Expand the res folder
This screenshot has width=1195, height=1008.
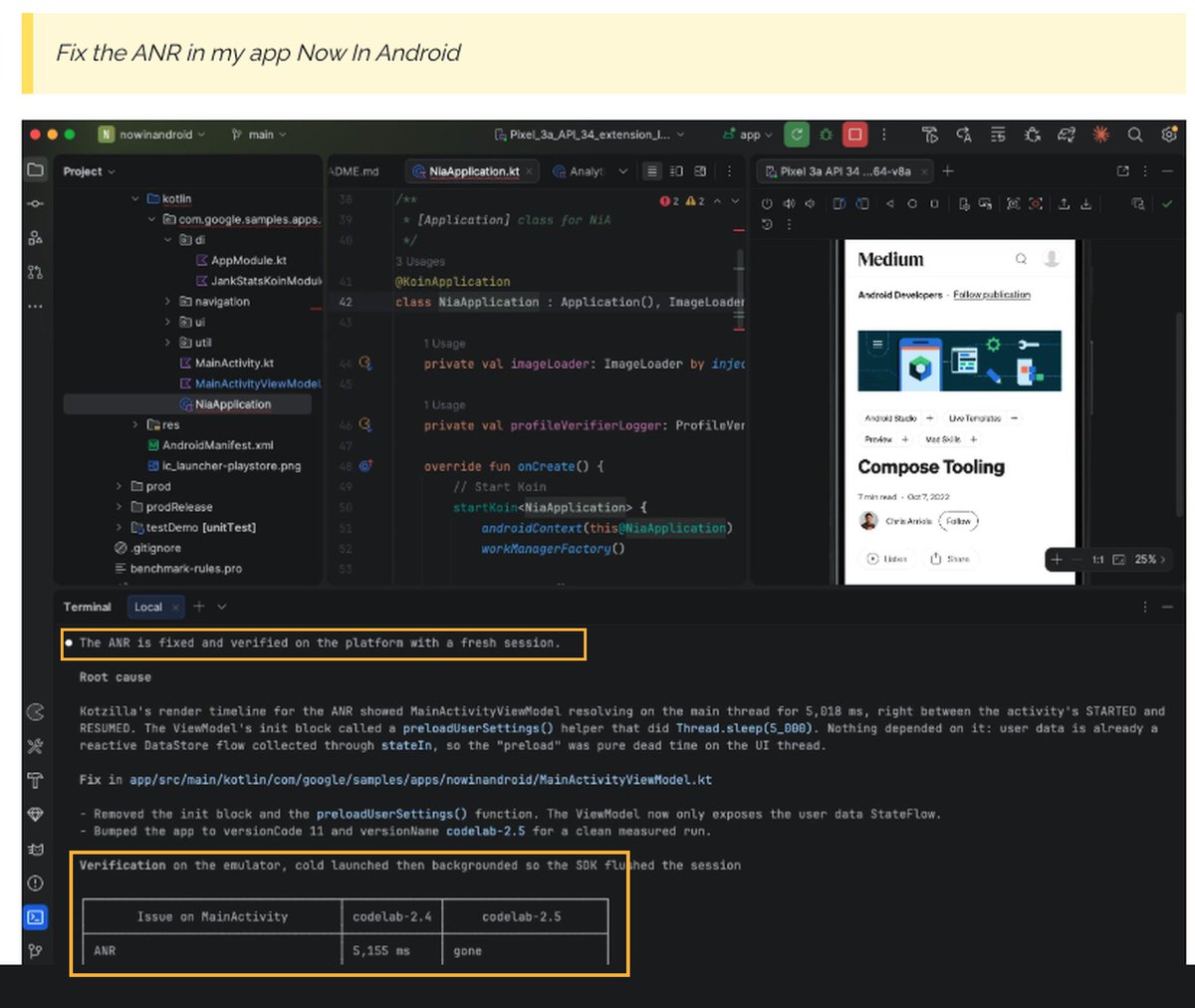(135, 424)
